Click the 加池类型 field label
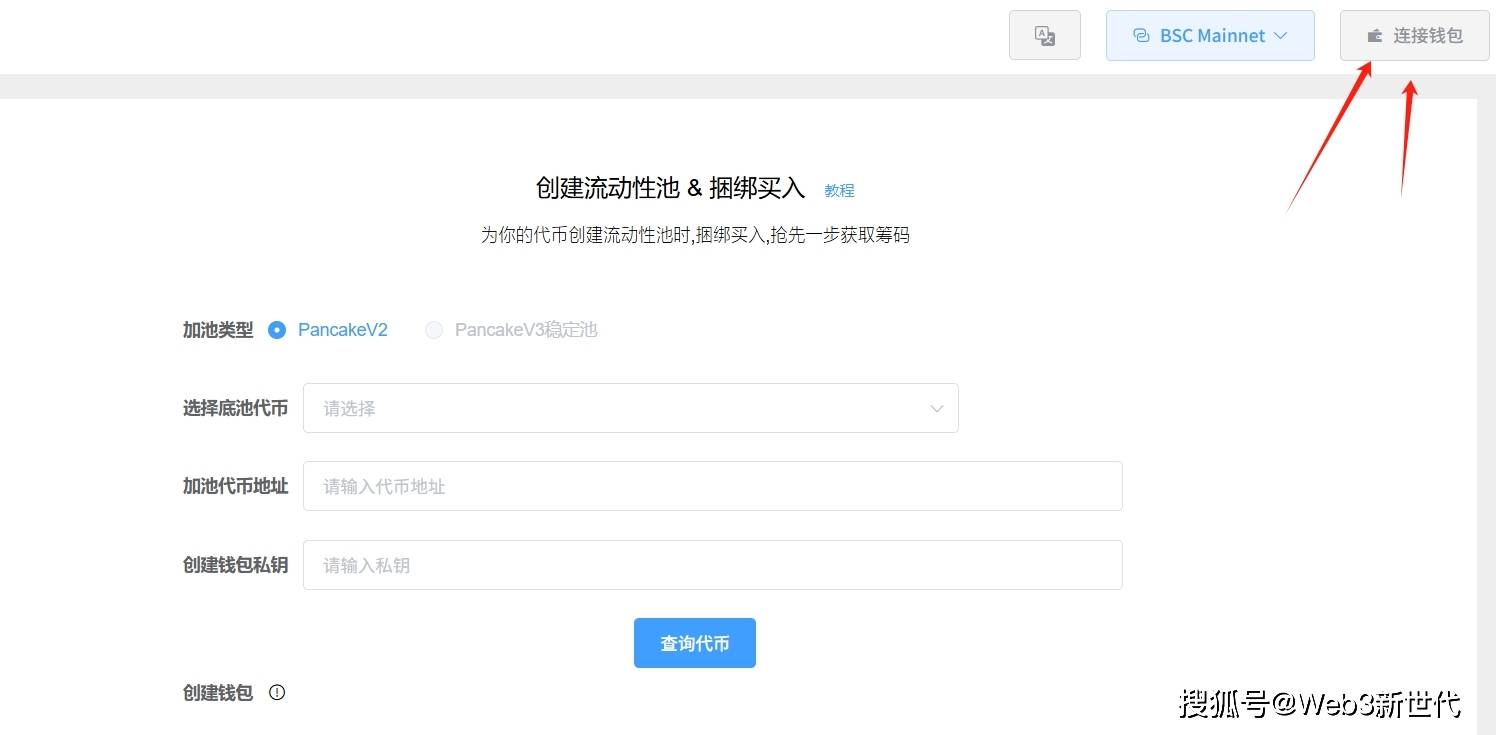Image resolution: width=1496 pixels, height=735 pixels. pyautogui.click(x=218, y=330)
